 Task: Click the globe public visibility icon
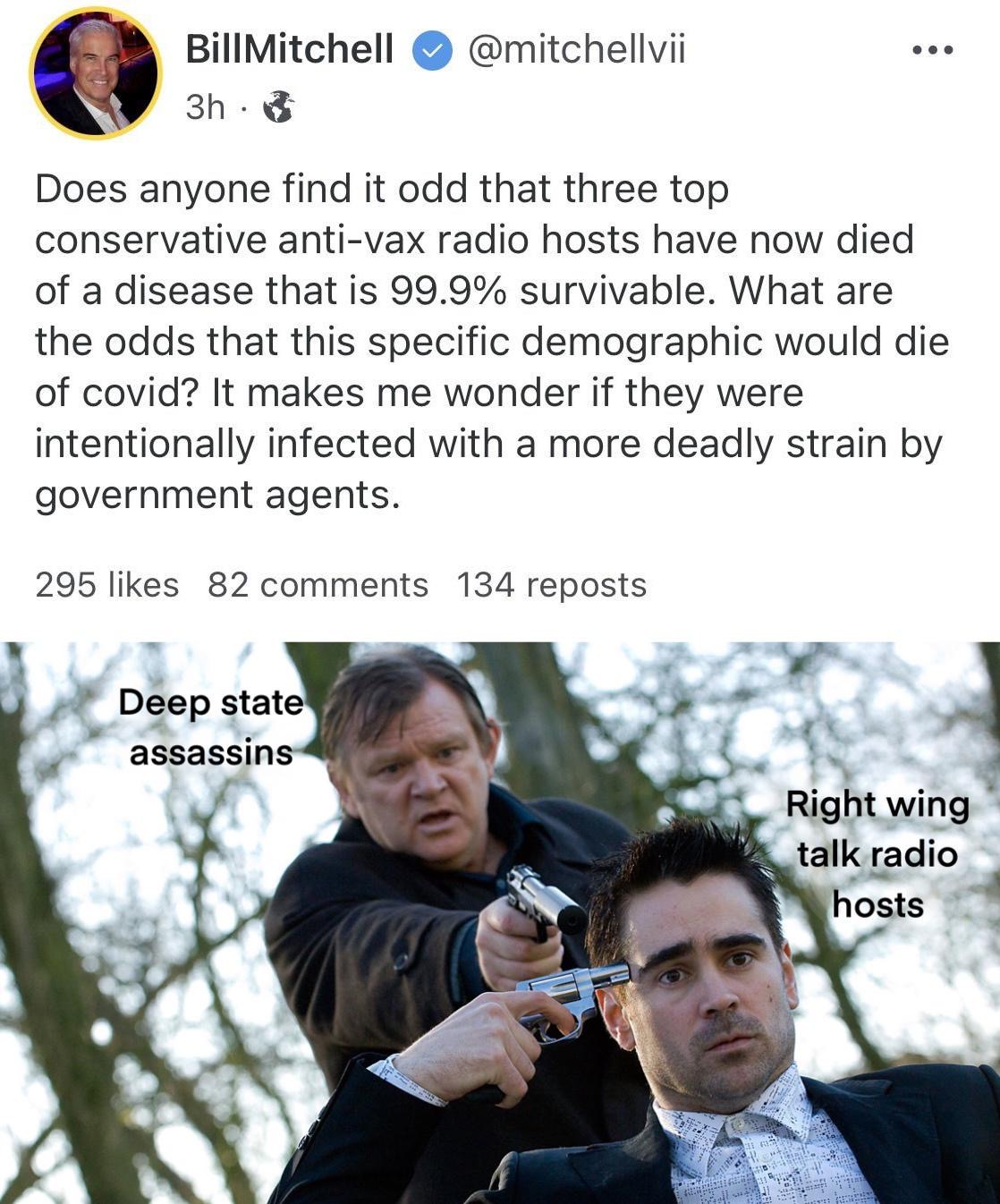[x=279, y=107]
